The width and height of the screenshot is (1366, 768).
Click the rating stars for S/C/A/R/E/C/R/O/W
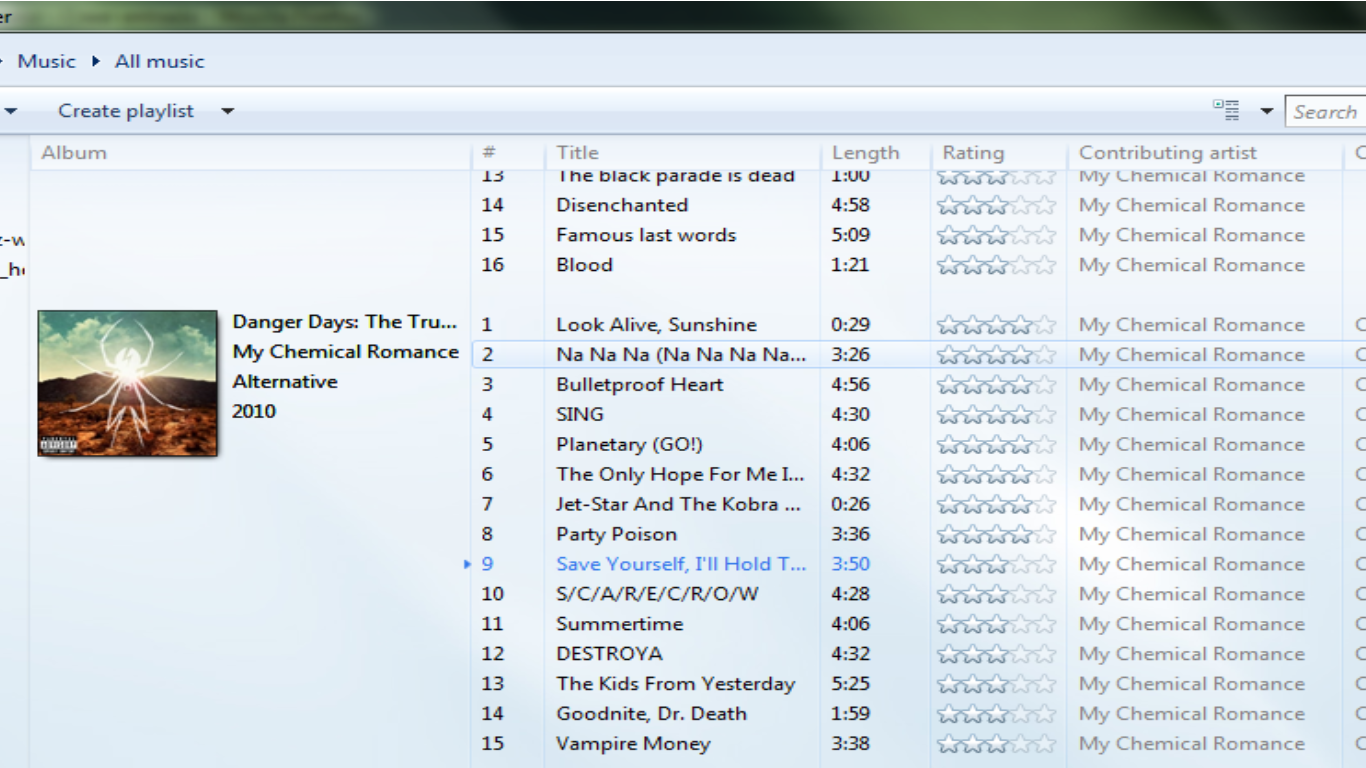996,594
